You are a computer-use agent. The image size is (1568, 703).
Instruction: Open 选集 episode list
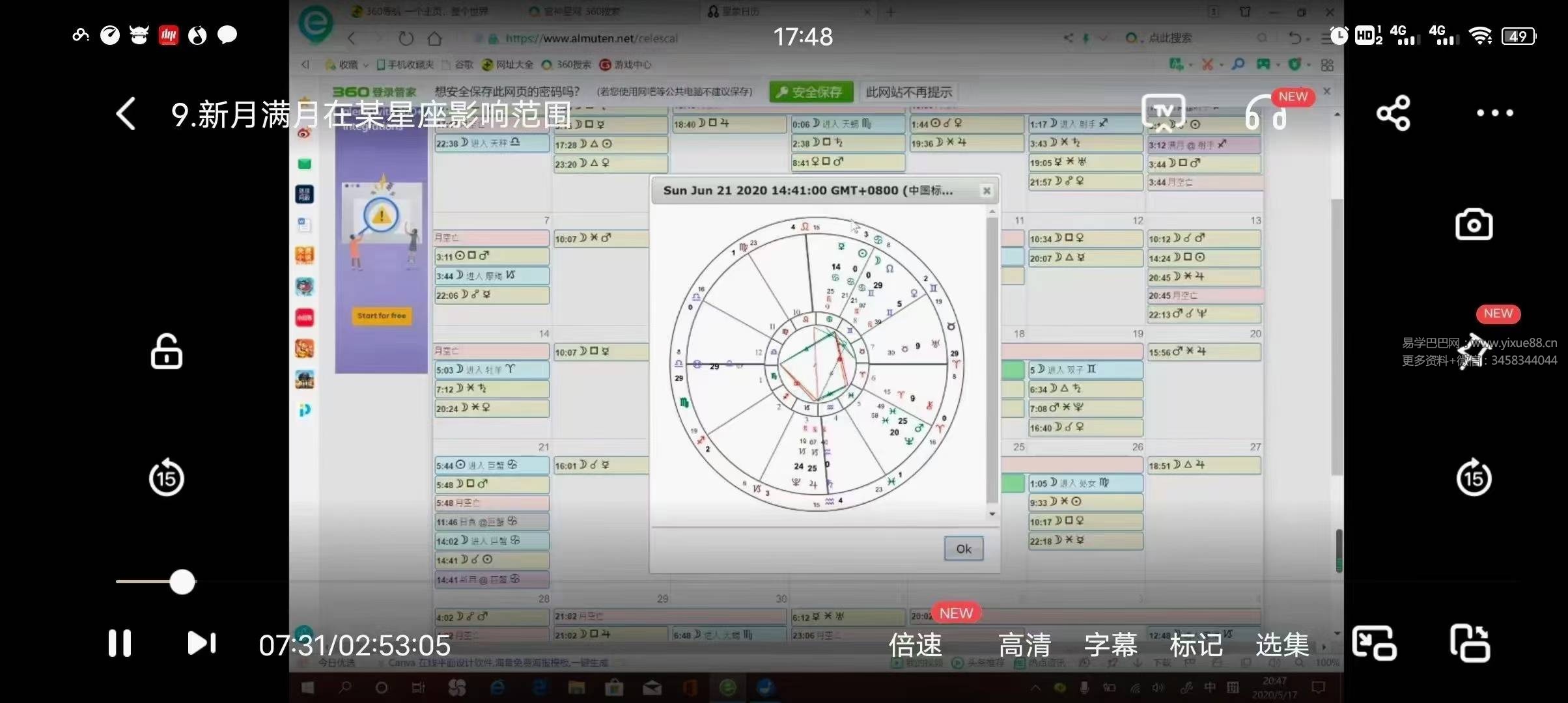coord(1282,645)
